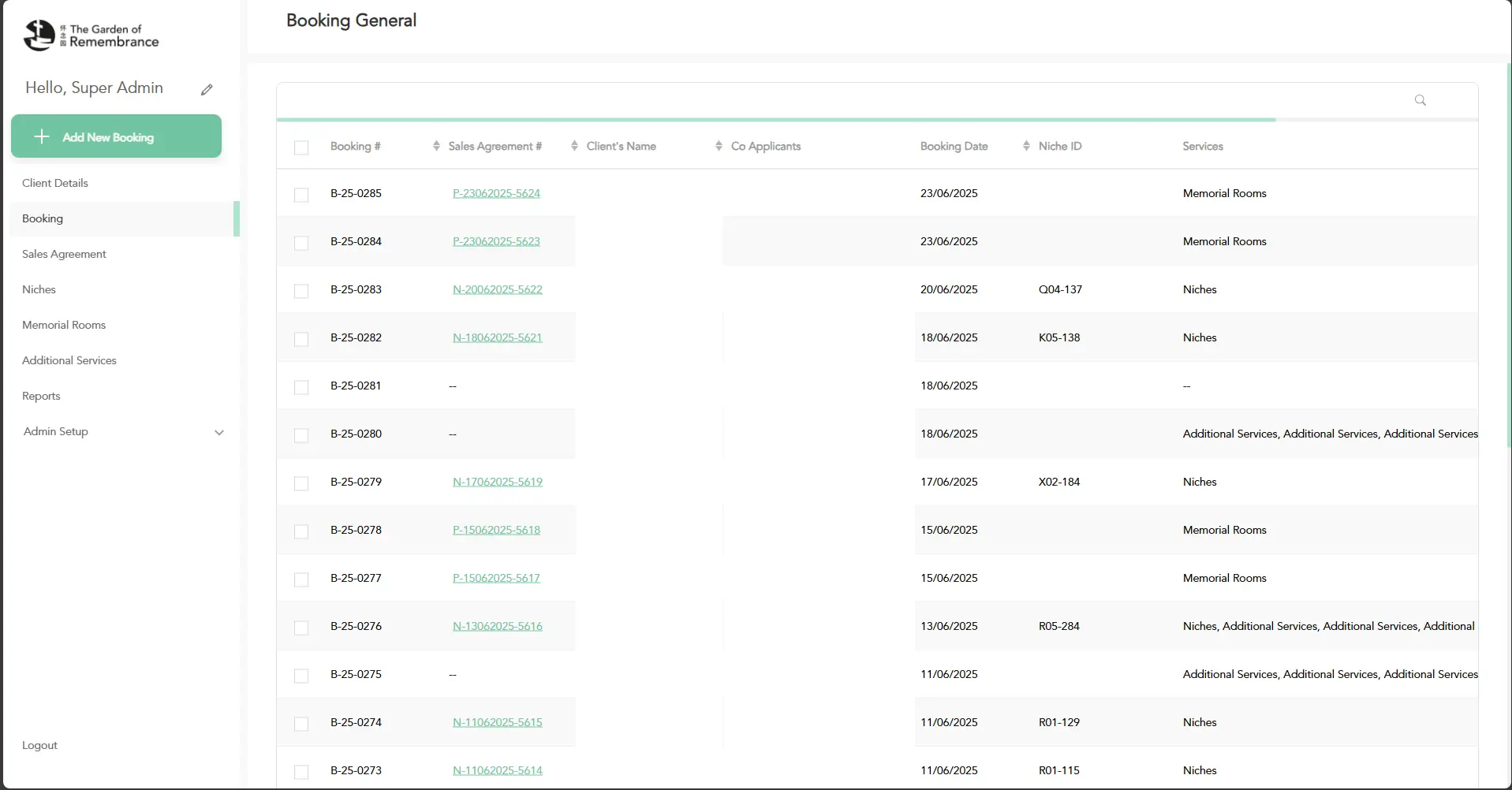This screenshot has width=1512, height=790.
Task: Click the pencil edit profile icon
Action: [207, 90]
